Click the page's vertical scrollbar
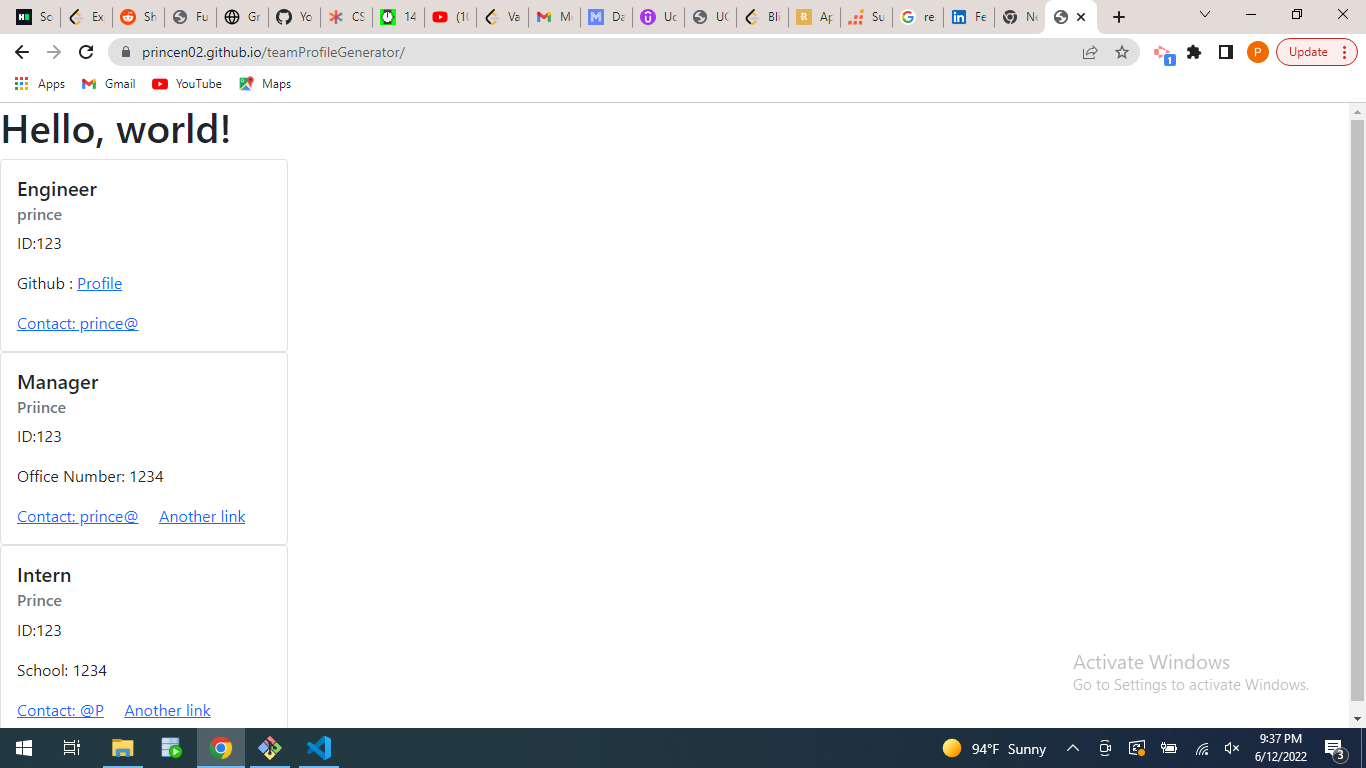 pyautogui.click(x=1357, y=400)
